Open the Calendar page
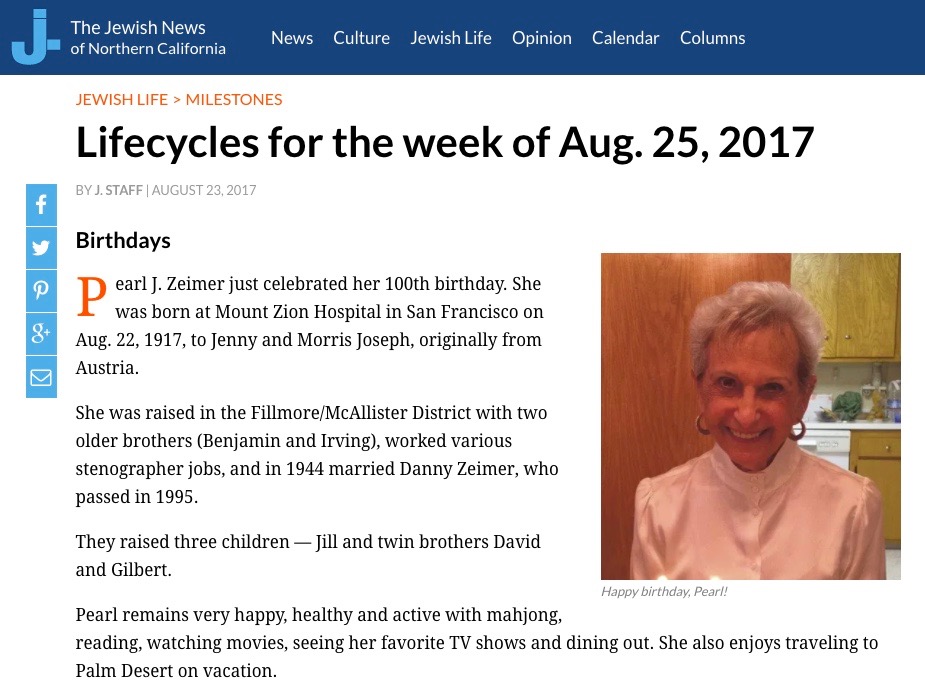 (x=625, y=38)
